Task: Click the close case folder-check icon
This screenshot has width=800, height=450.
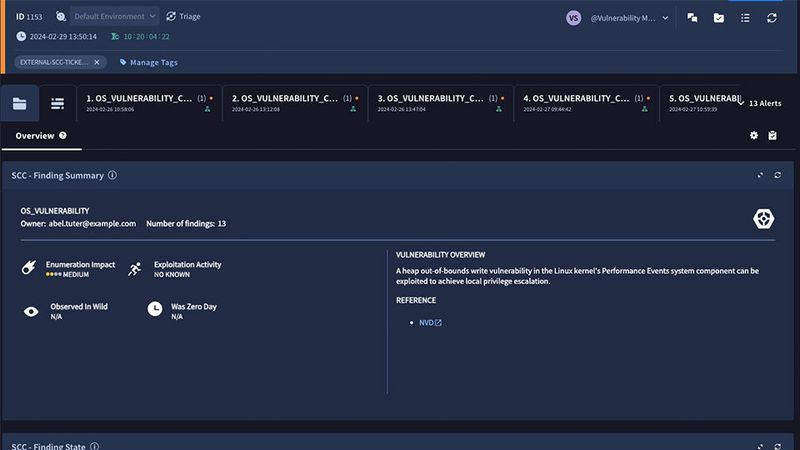Action: pyautogui.click(x=719, y=18)
